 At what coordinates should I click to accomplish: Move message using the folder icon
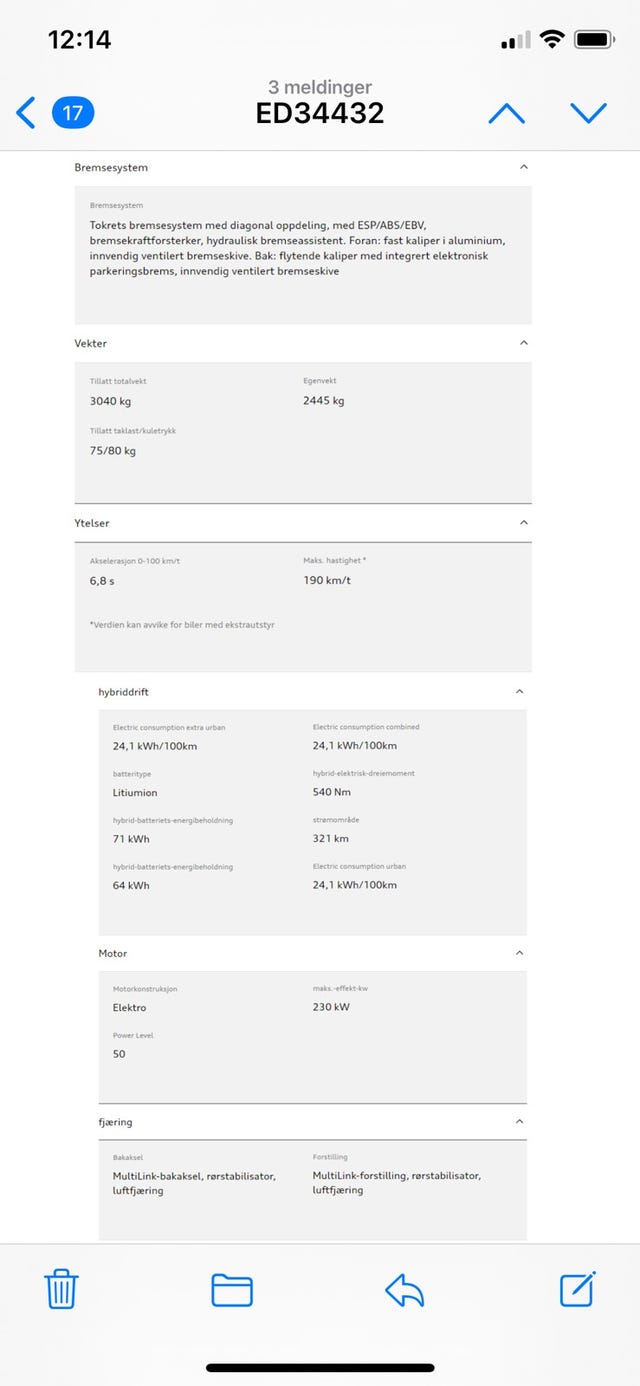point(232,1290)
